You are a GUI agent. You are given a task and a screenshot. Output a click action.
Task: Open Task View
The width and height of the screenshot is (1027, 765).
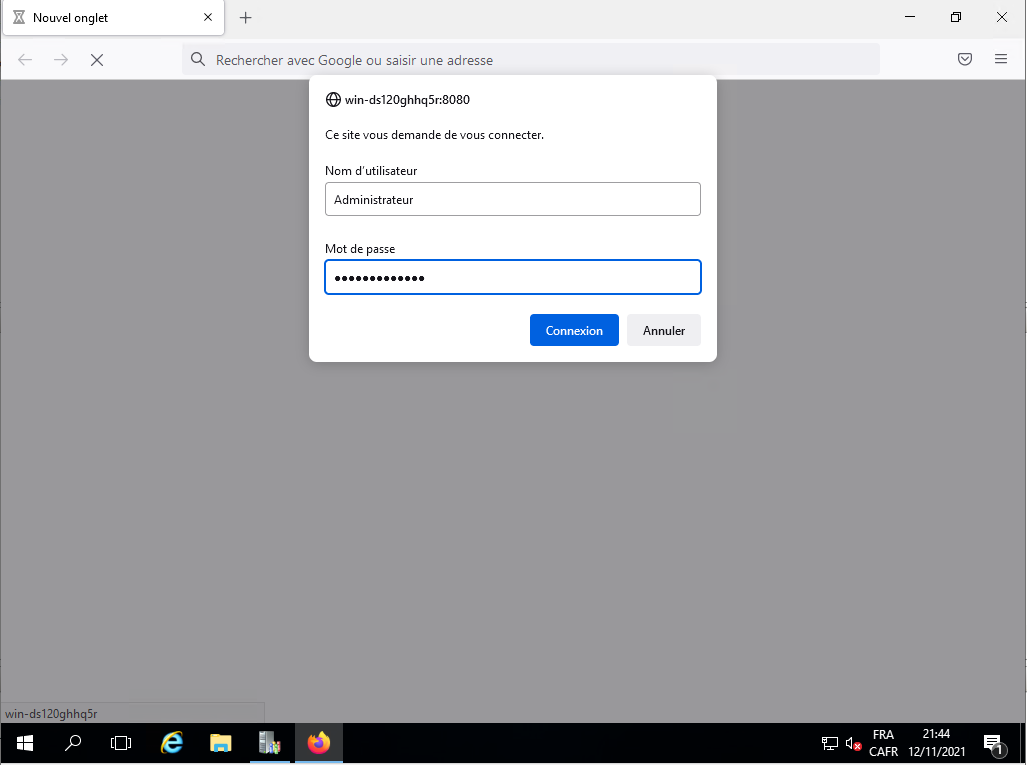tap(121, 743)
